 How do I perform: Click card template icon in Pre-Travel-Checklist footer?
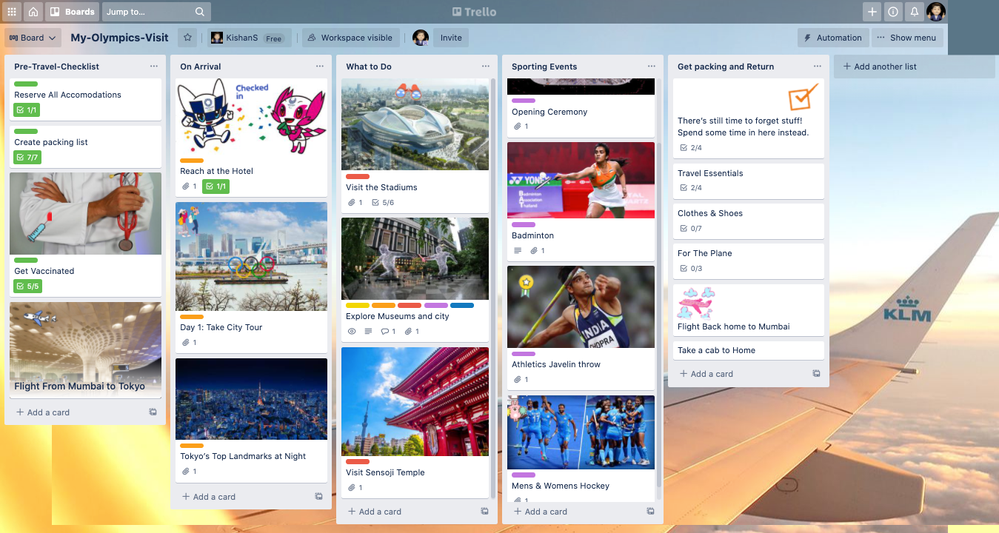[x=153, y=413]
